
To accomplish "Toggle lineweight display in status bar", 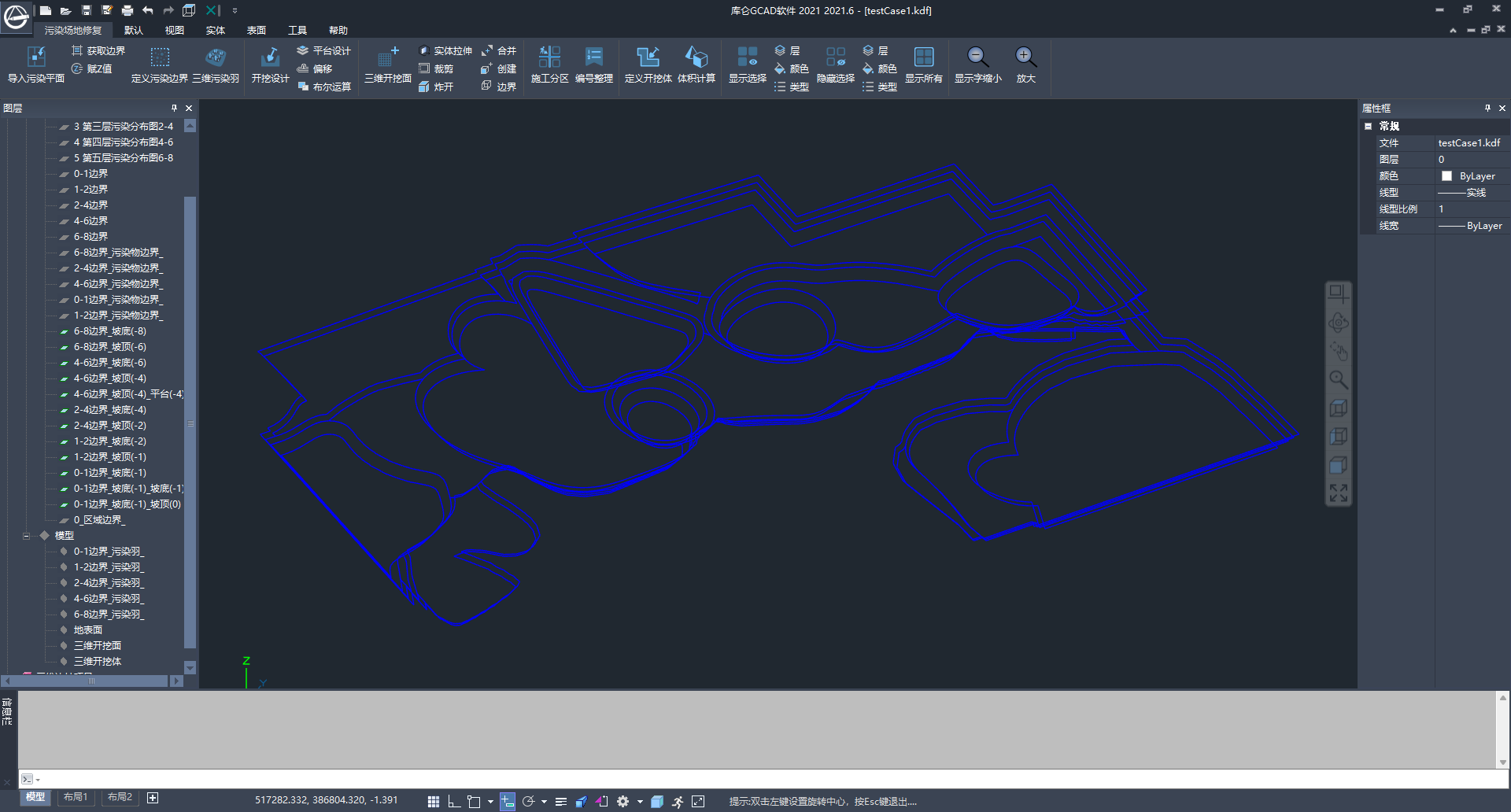I will pos(561,801).
